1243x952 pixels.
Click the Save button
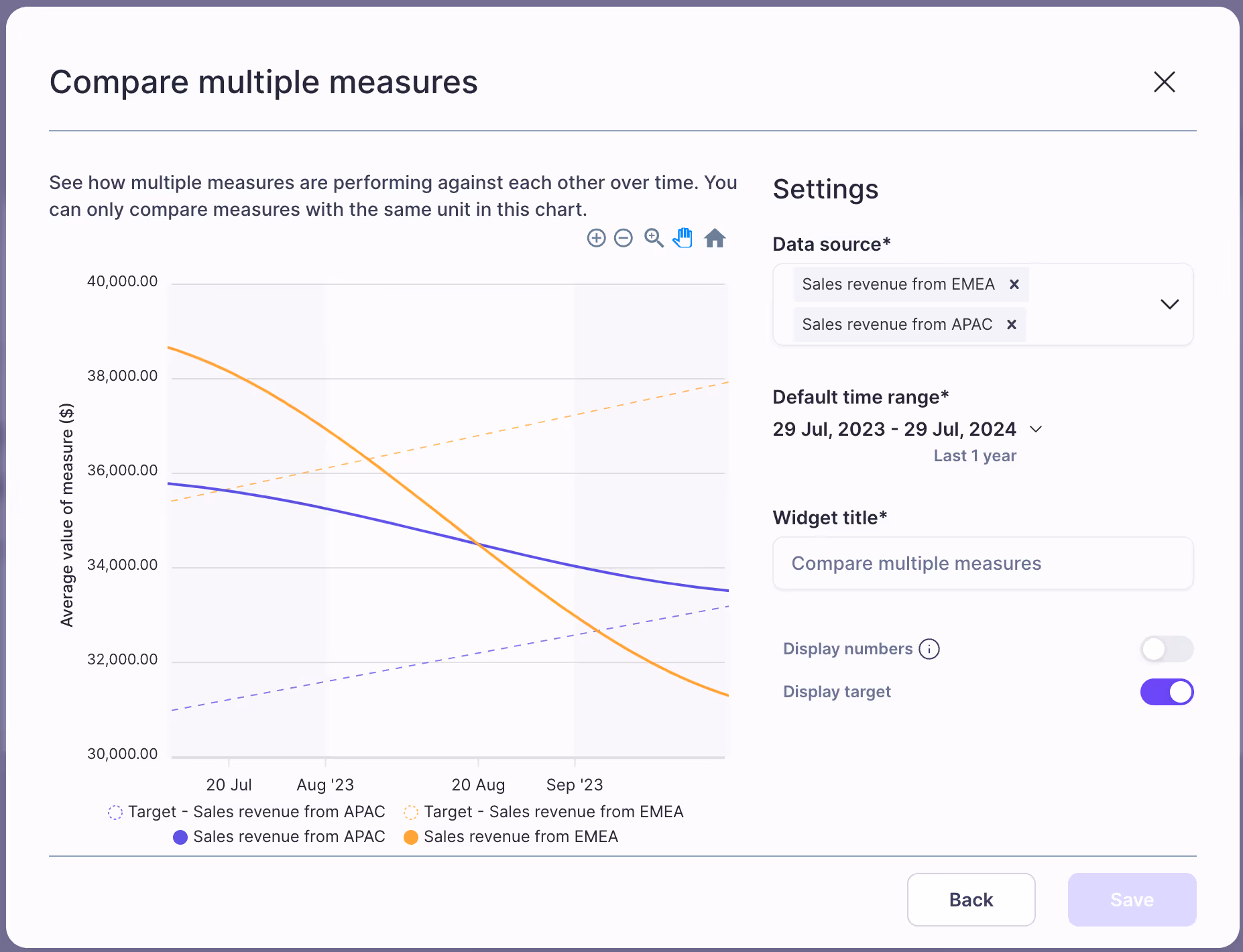click(x=1132, y=900)
